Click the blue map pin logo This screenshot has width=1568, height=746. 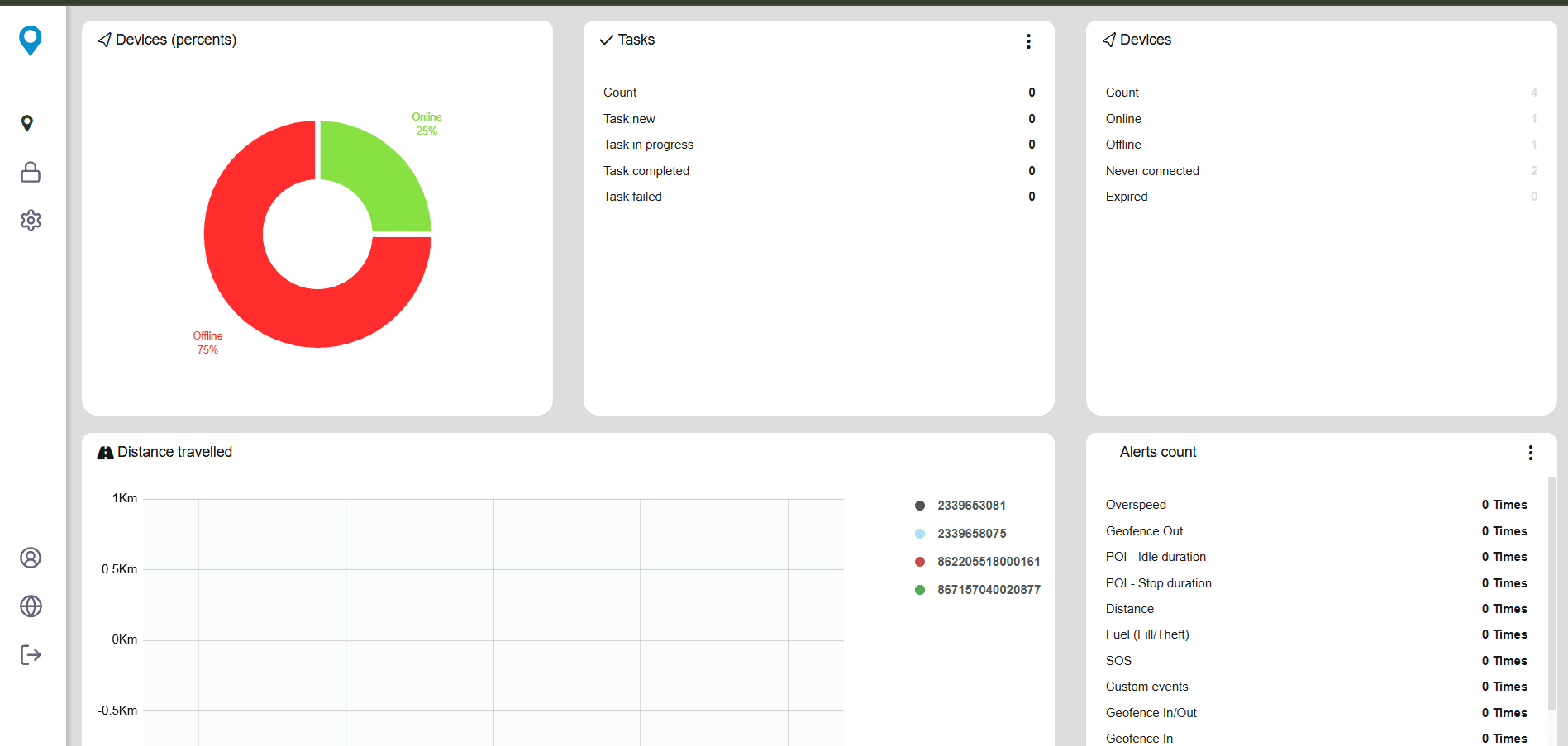point(31,40)
